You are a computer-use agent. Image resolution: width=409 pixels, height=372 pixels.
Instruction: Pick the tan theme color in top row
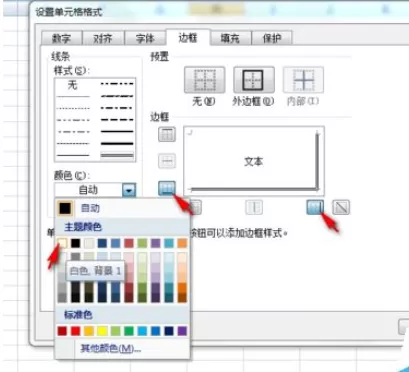[89, 243]
